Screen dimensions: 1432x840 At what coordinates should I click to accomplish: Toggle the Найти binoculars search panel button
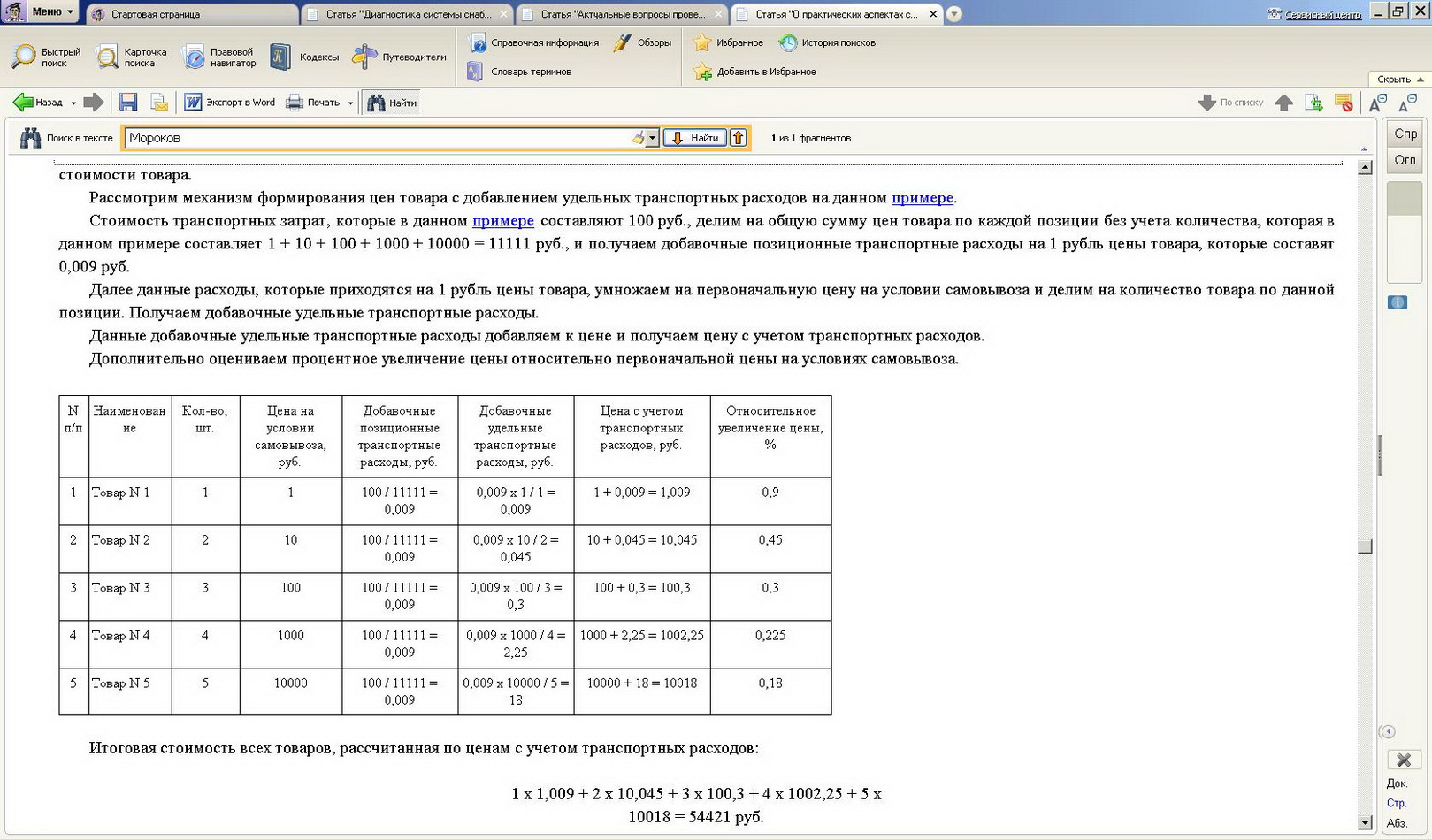392,103
